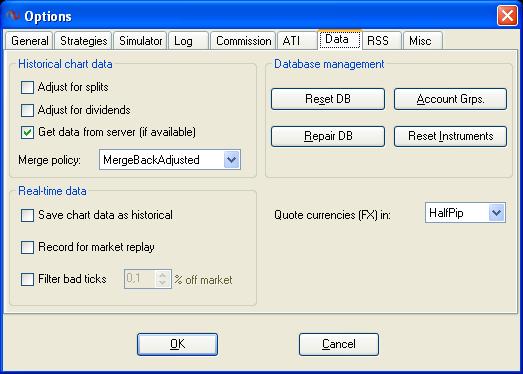Increase percent off market with up arrow

(162, 275)
